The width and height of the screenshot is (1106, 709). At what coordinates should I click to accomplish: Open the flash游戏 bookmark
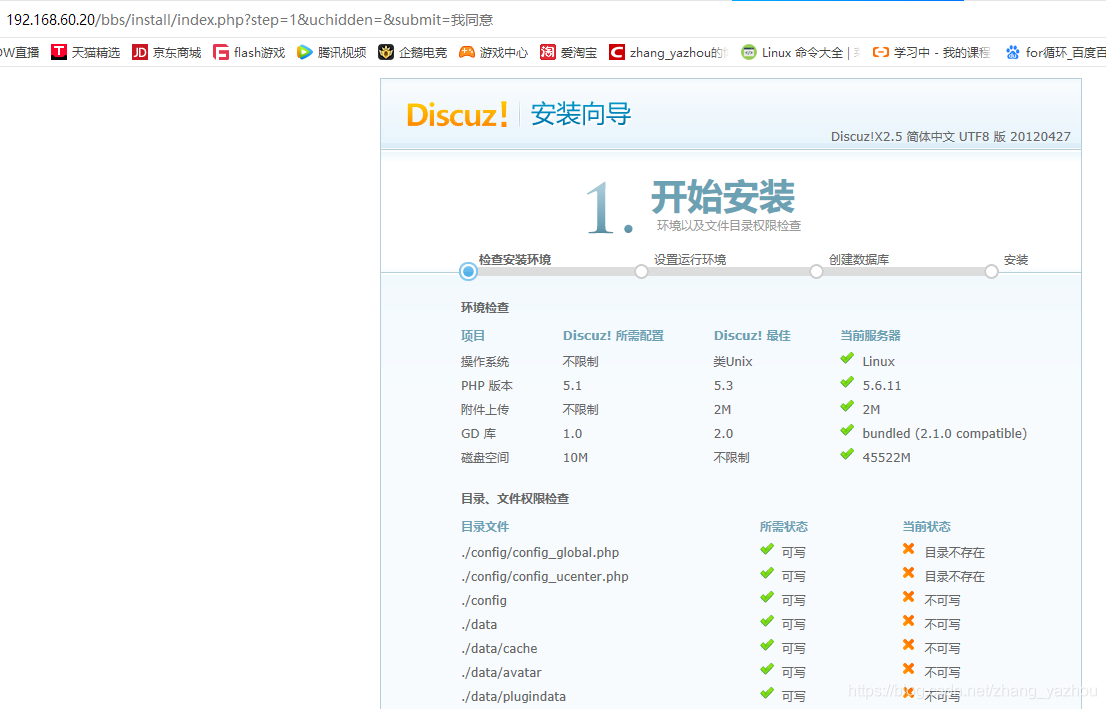pos(249,52)
